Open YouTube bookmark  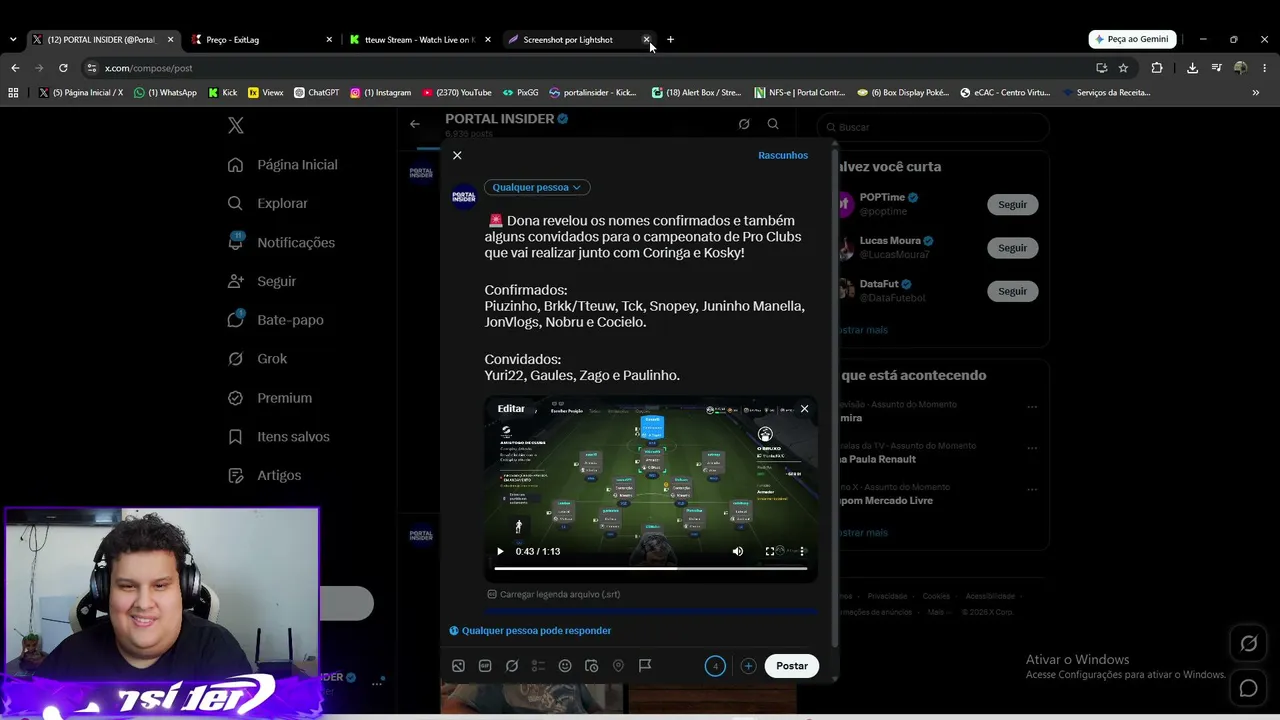pyautogui.click(x=457, y=92)
